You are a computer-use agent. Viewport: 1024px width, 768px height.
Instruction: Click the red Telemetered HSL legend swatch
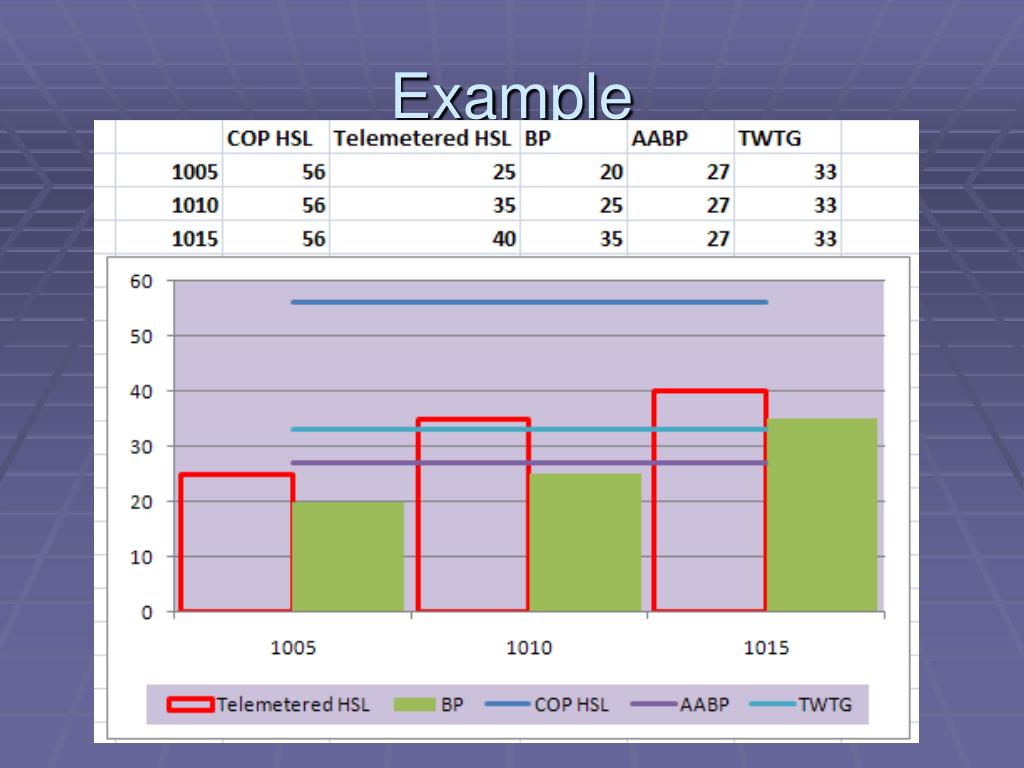pos(190,705)
